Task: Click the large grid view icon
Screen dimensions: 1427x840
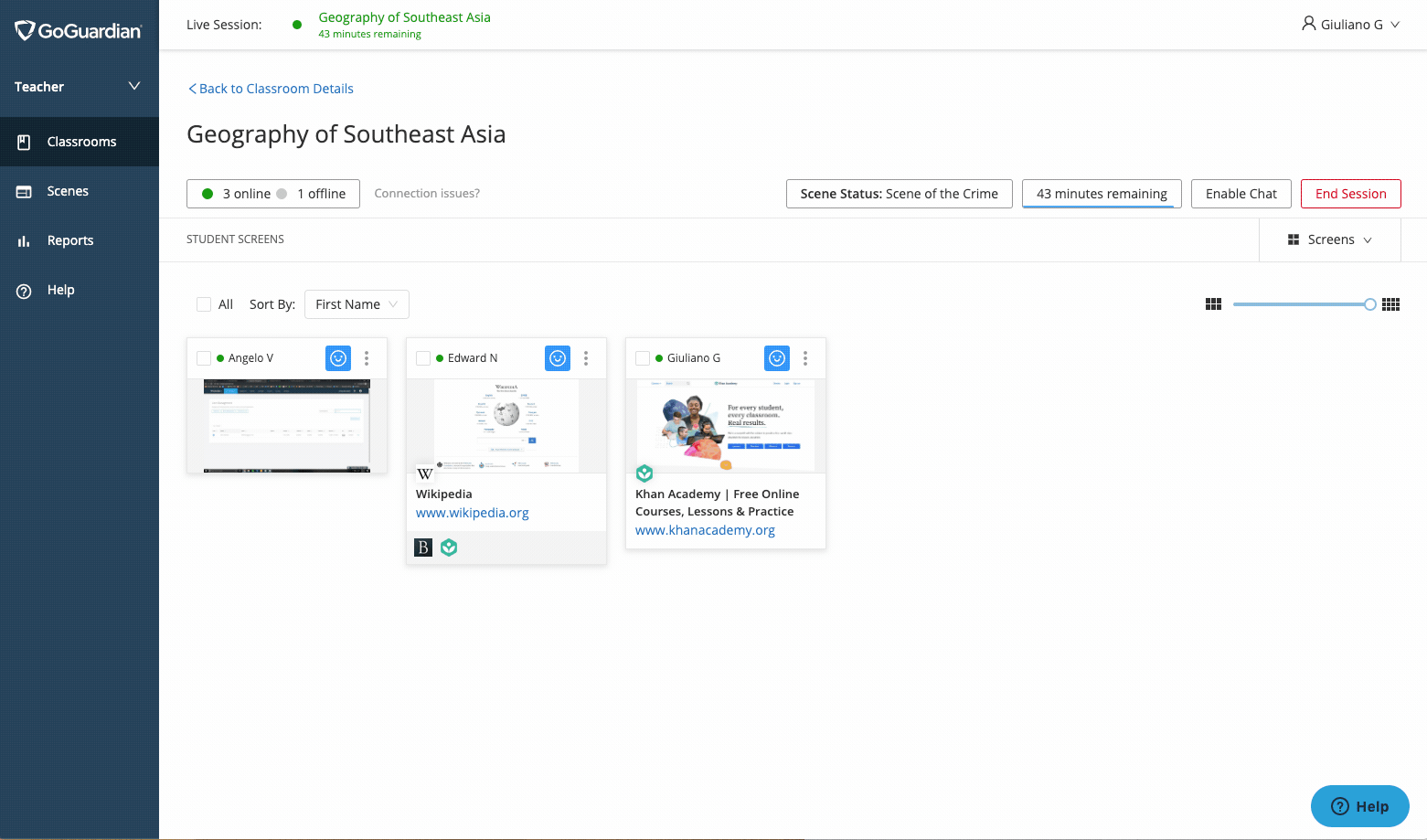Action: click(1213, 304)
